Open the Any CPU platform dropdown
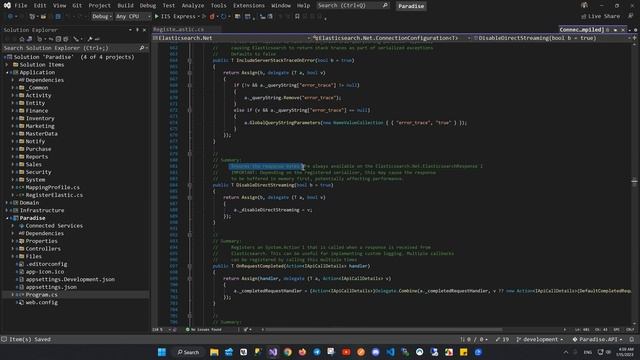640x360 pixels. pos(133,16)
